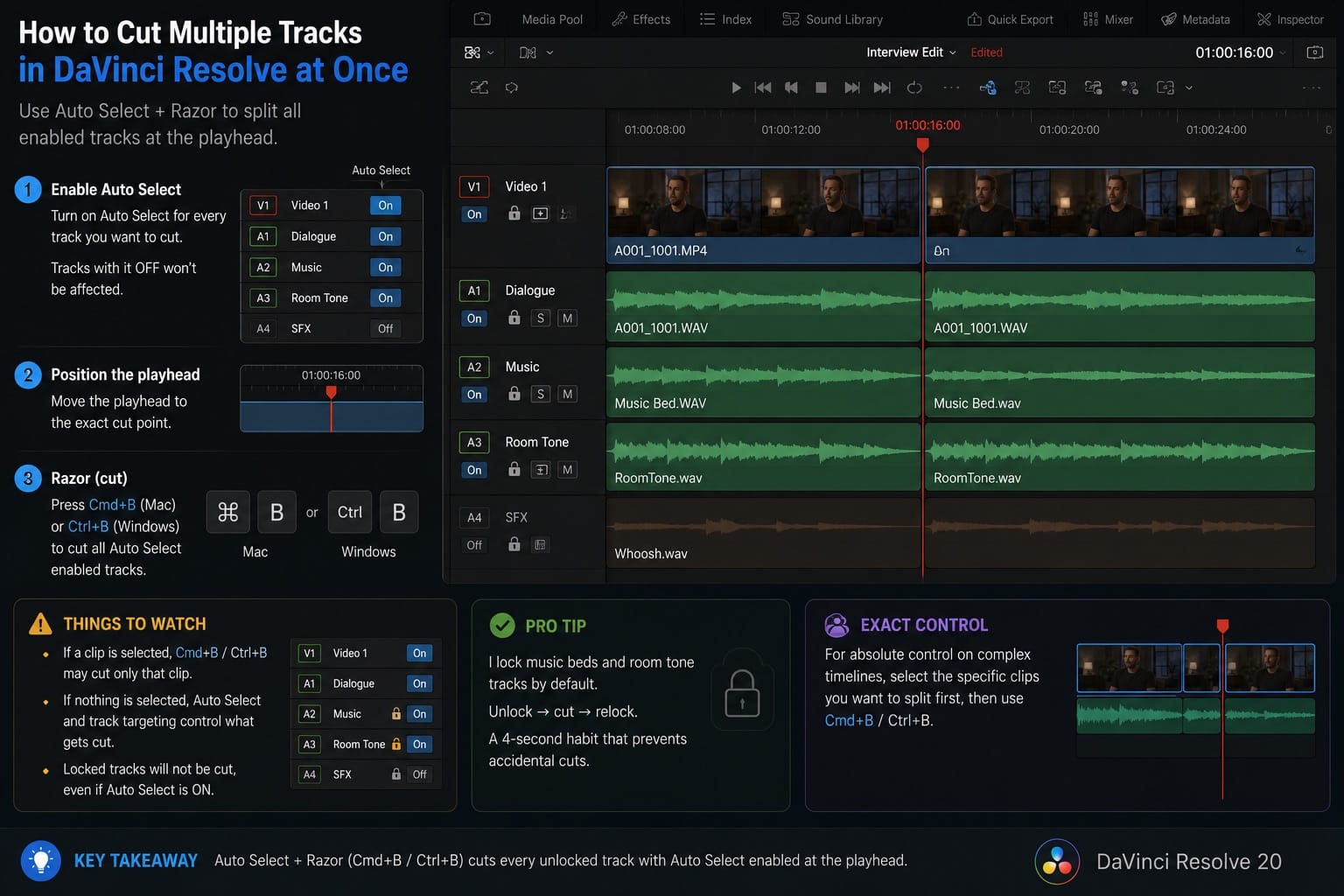This screenshot has height=896, width=1344.
Task: Open the Interview Edit timeline name dropdown
Action: pos(911,52)
